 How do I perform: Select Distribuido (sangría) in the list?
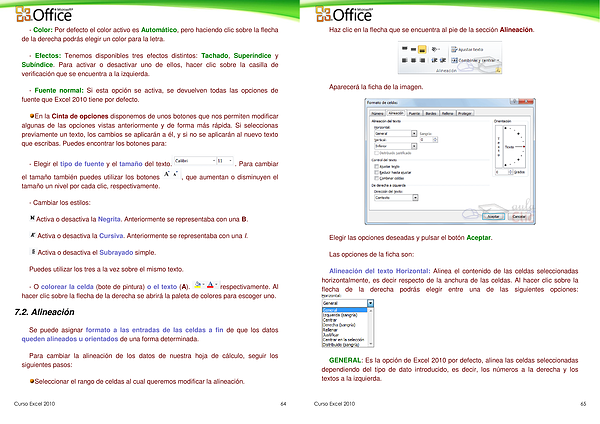(x=345, y=344)
